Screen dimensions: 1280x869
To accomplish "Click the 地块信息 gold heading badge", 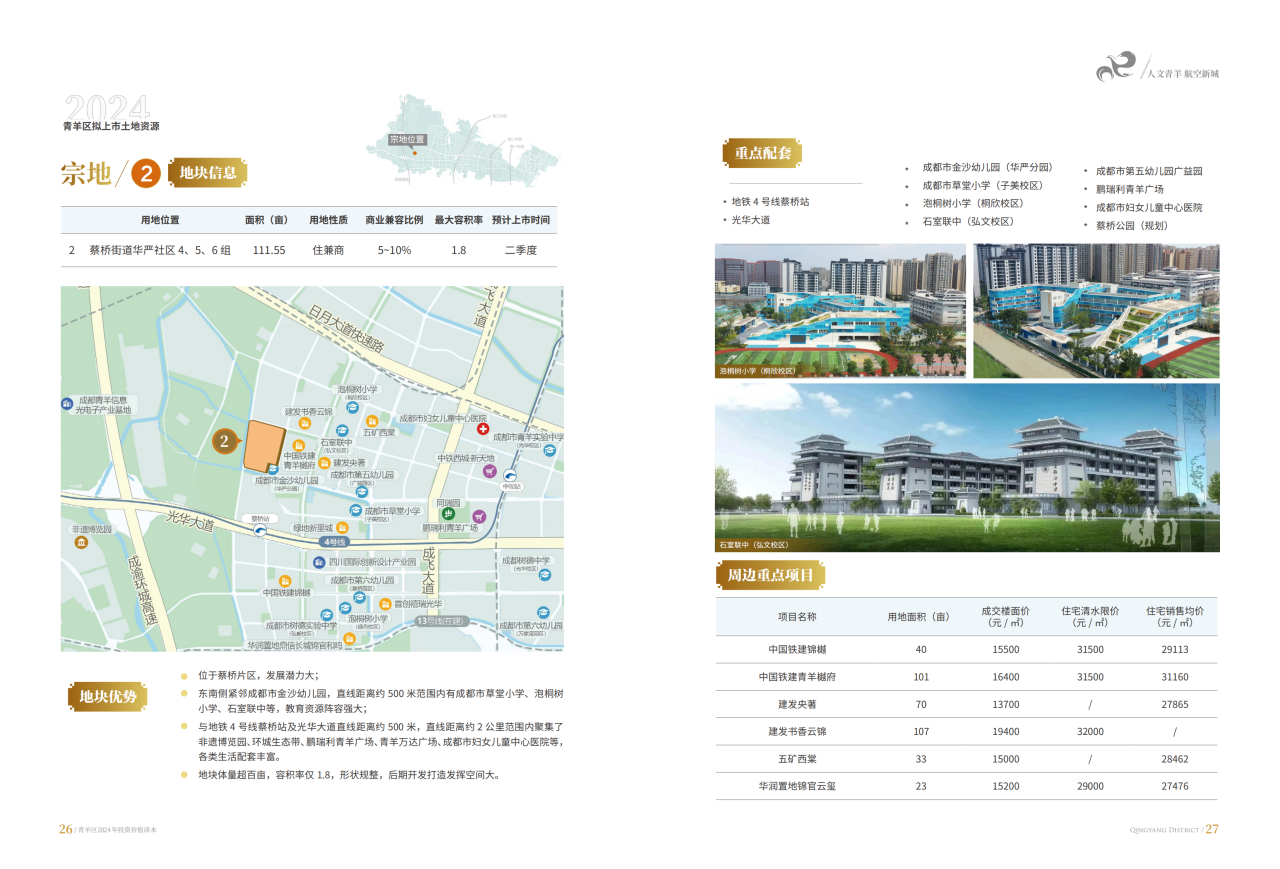I will coord(208,173).
